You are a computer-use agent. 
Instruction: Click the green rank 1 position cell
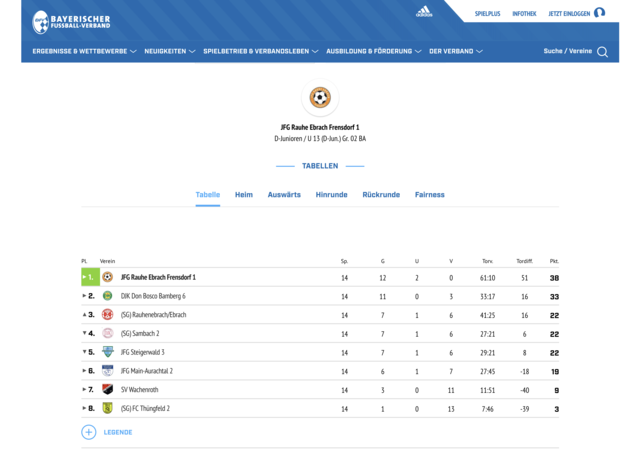90,277
